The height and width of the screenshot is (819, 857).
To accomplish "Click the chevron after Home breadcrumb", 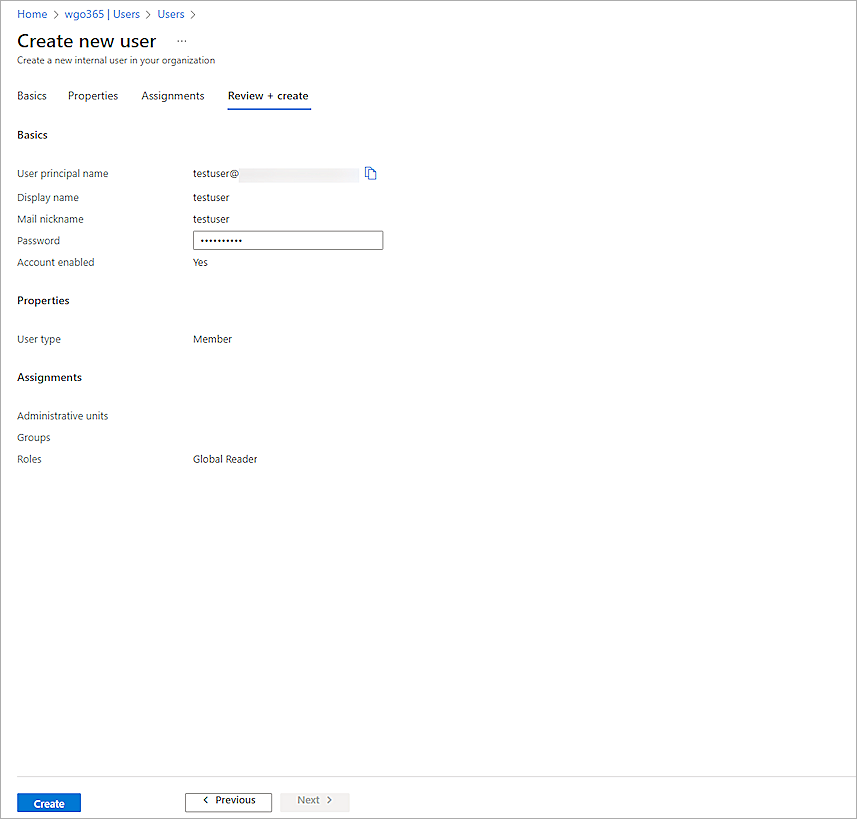I will (54, 14).
